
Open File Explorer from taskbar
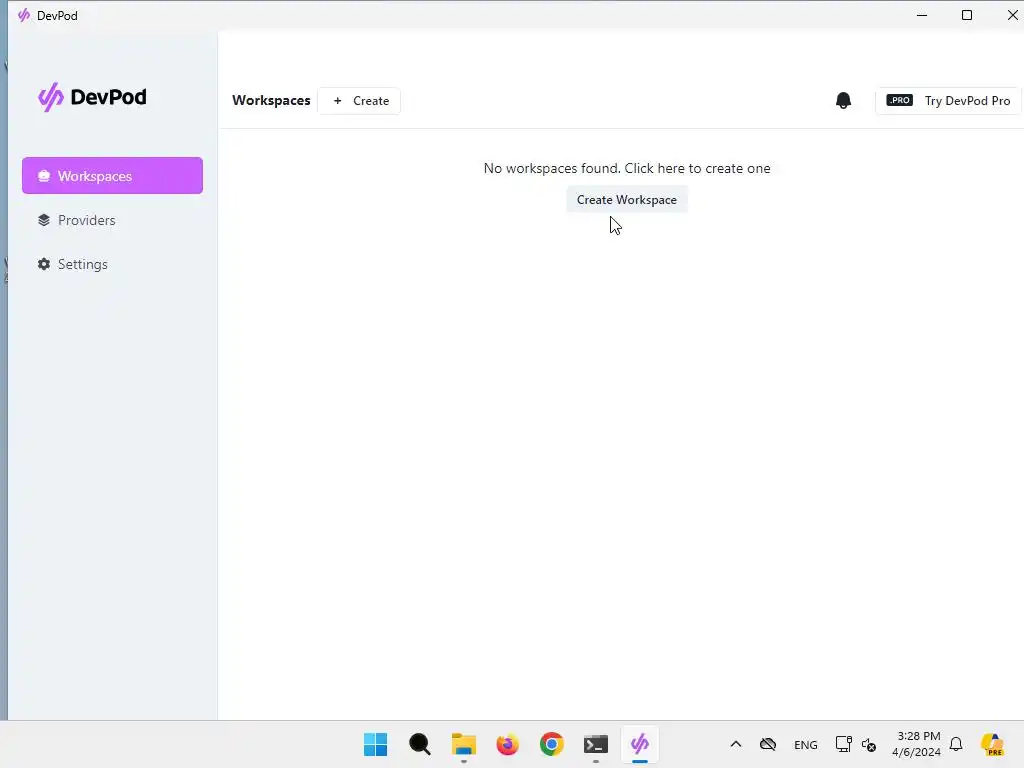pos(464,744)
